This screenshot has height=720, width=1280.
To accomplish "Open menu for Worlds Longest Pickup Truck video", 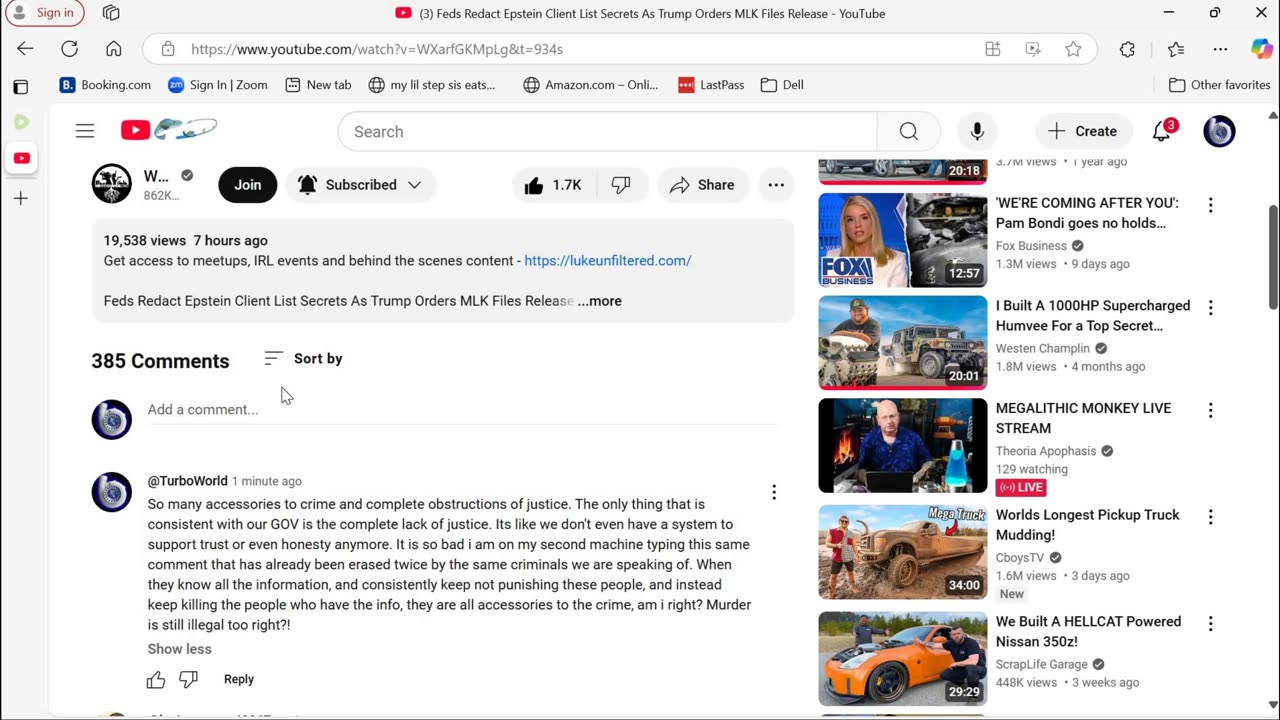I will point(1211,517).
